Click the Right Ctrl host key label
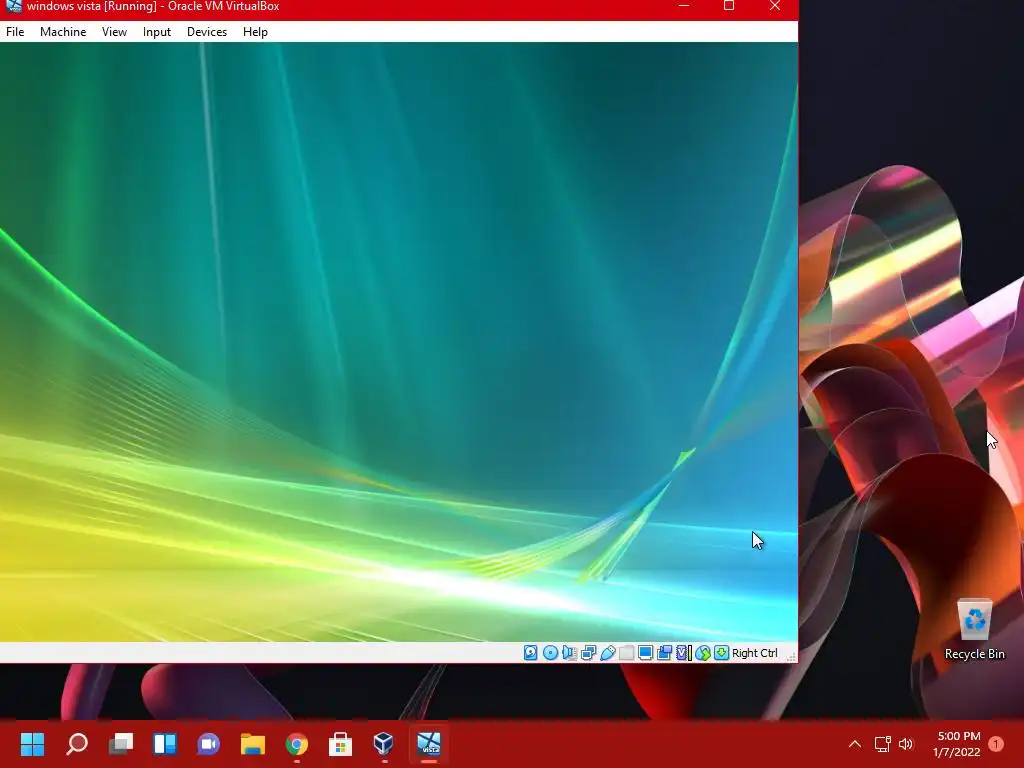 755,653
